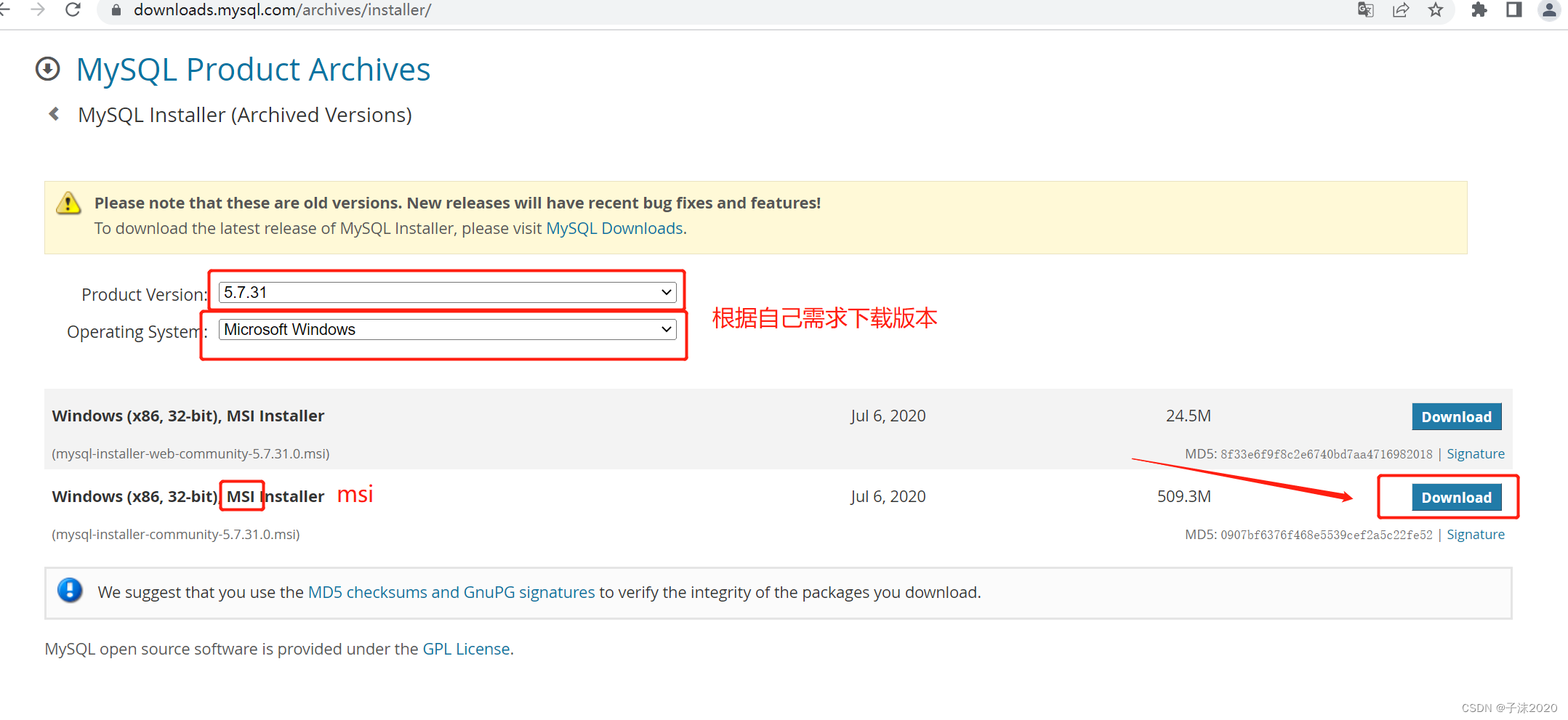Go forward using the browser forward arrow
Viewport: 1568px width, 720px height.
coord(38,9)
